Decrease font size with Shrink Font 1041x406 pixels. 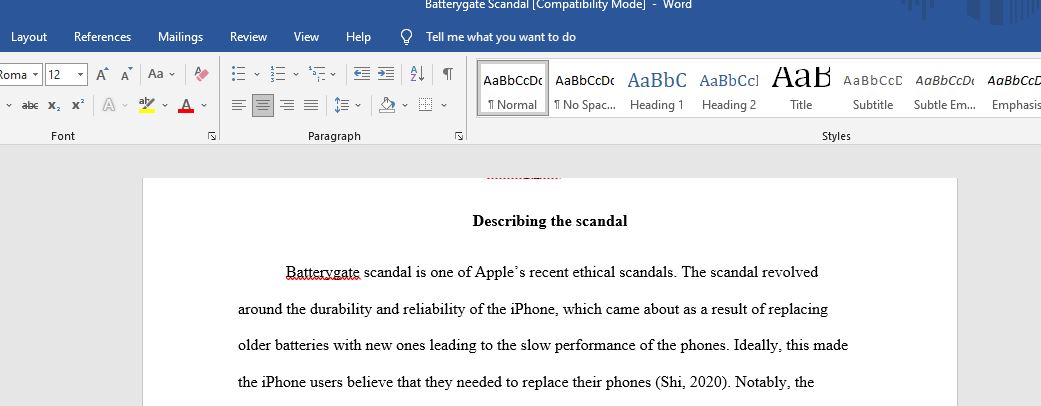coord(126,74)
